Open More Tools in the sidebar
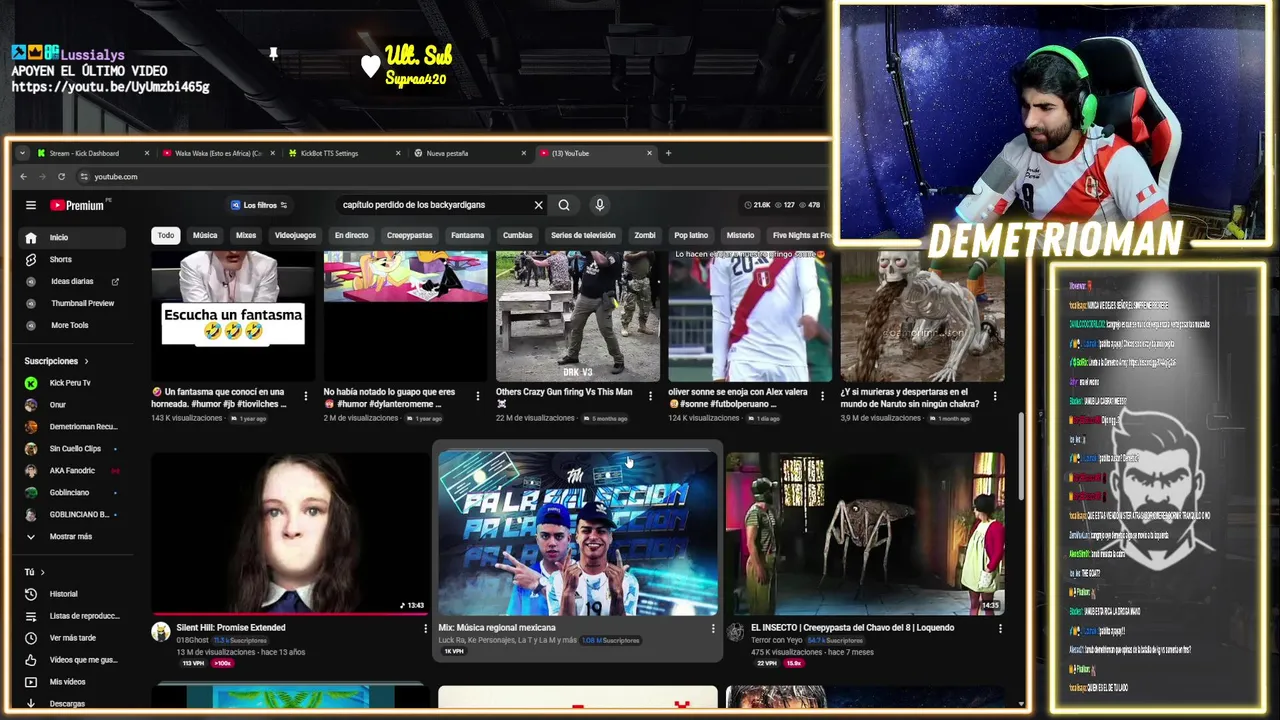 point(70,325)
